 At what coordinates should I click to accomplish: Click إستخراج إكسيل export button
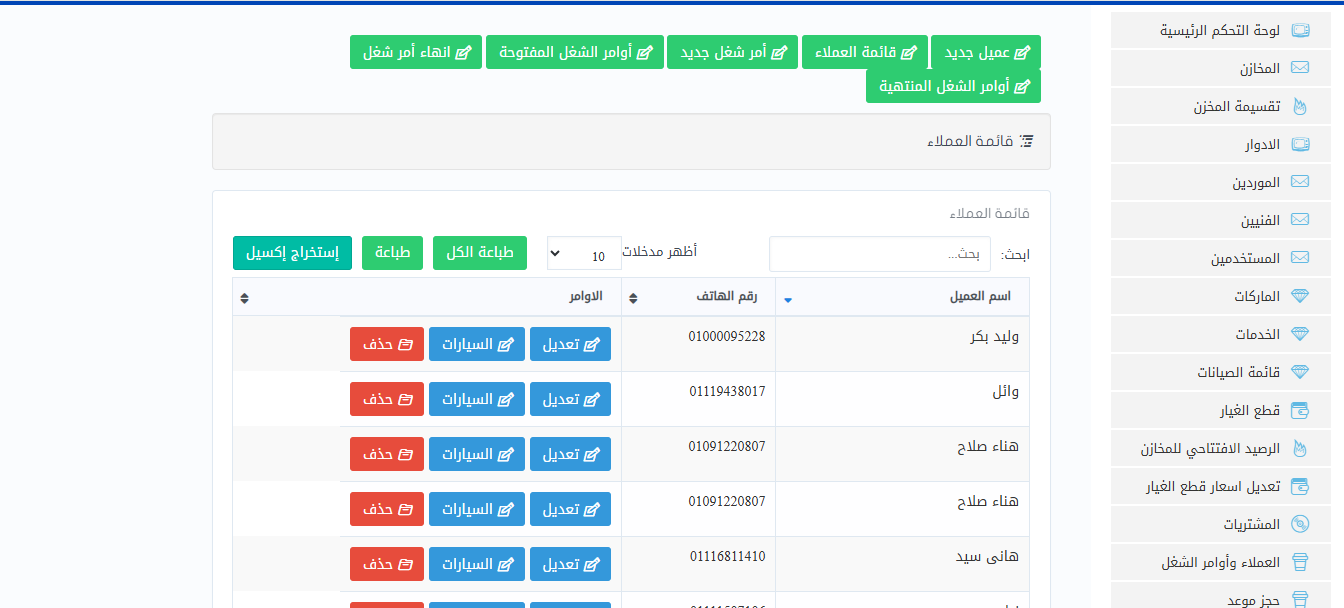point(292,253)
